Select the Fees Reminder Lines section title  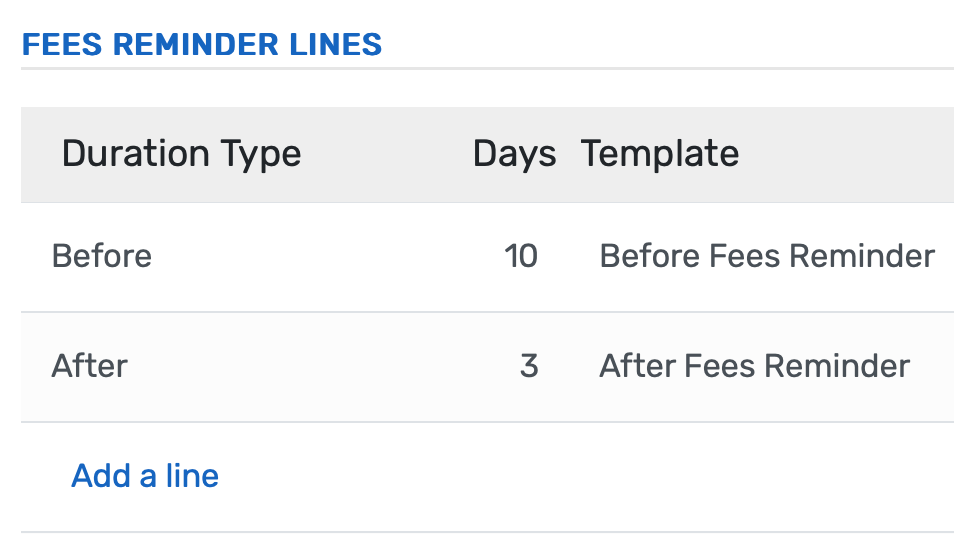click(x=202, y=45)
